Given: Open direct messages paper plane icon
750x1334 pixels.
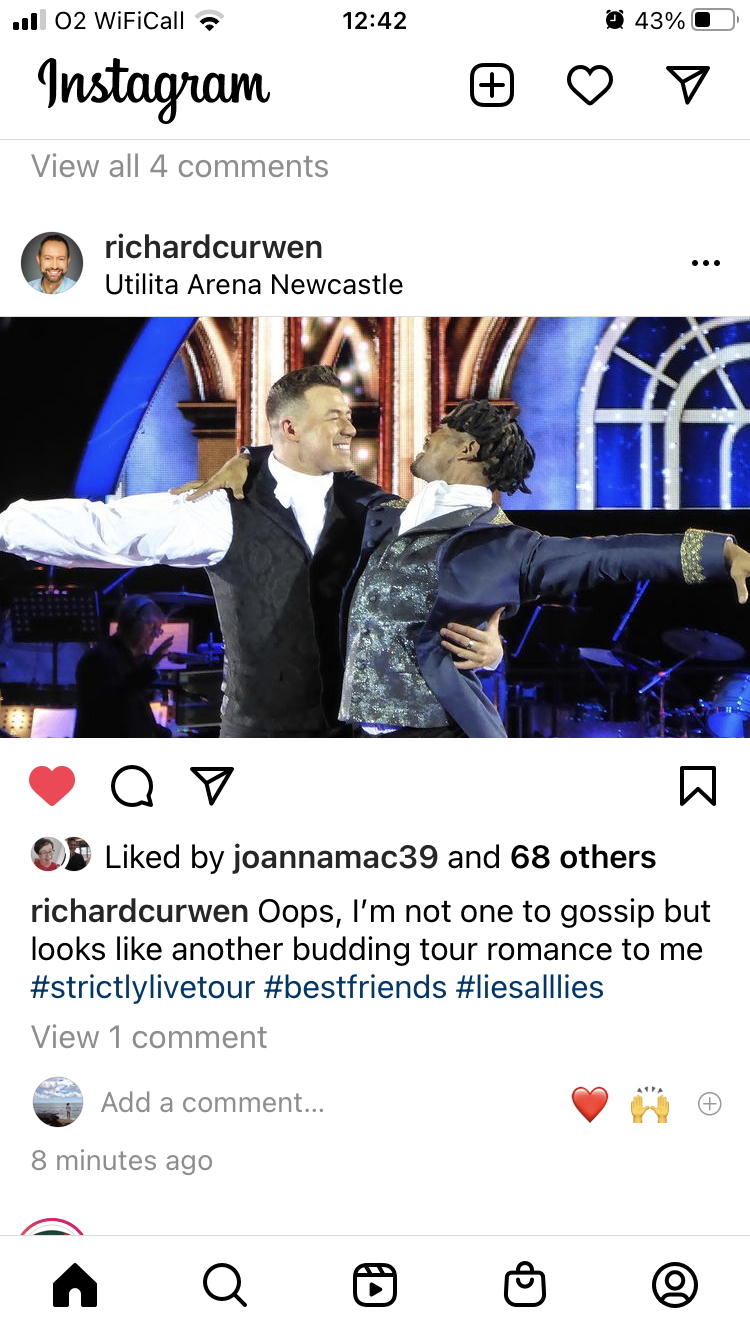Looking at the screenshot, I should coord(688,84).
